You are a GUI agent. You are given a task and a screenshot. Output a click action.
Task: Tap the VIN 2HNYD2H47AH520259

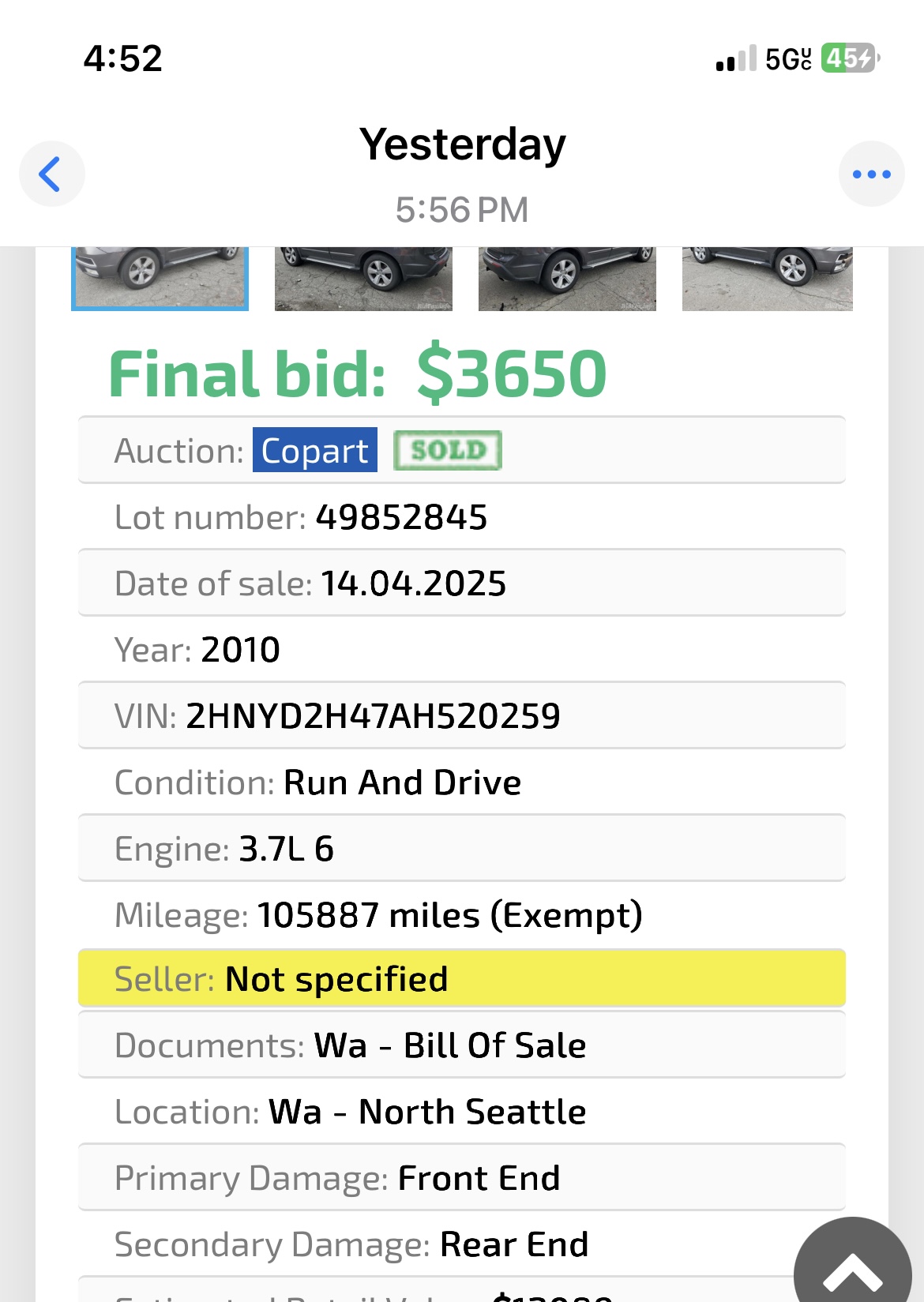pyautogui.click(x=373, y=716)
